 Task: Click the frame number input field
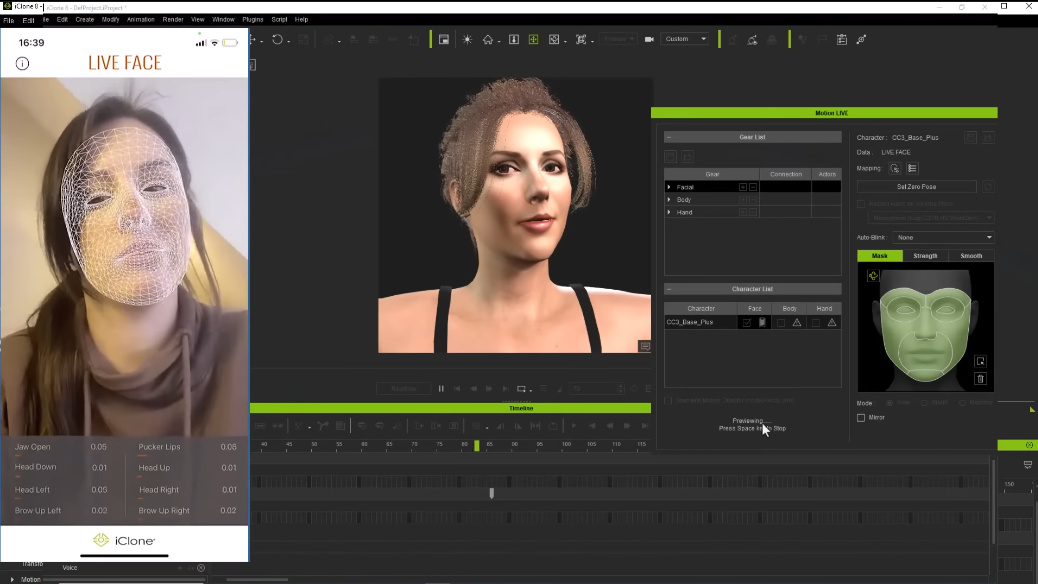pos(595,389)
